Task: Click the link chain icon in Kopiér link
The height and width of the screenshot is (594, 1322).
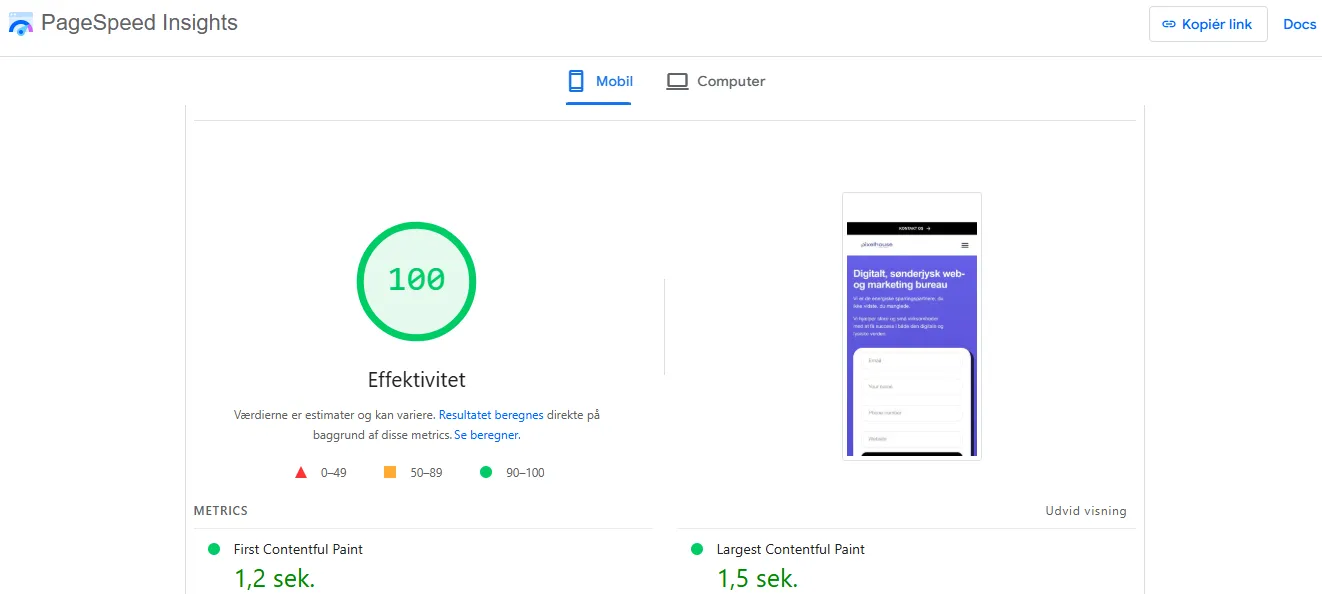Action: pyautogui.click(x=1169, y=24)
